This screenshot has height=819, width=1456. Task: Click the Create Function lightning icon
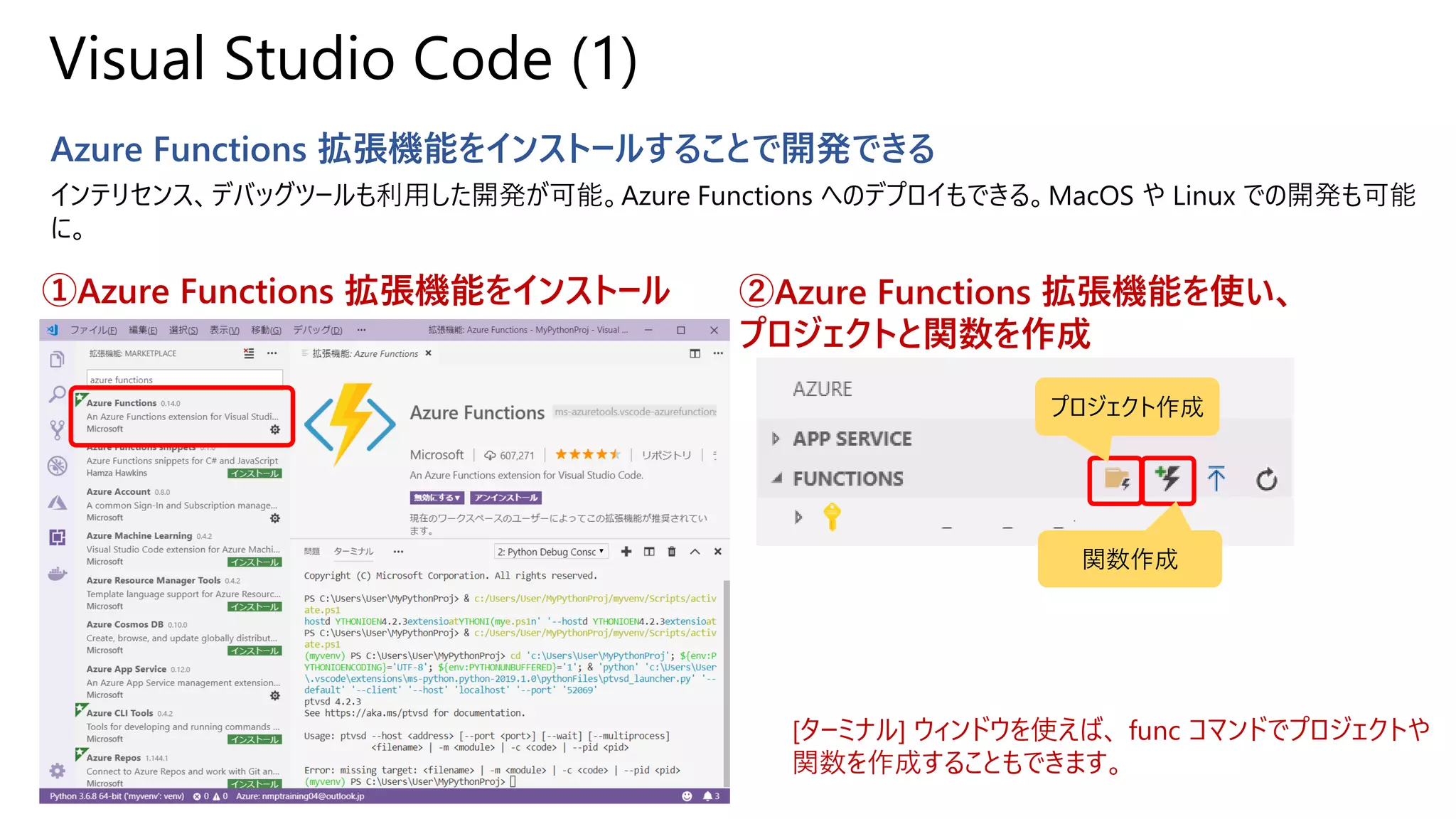coord(1168,478)
